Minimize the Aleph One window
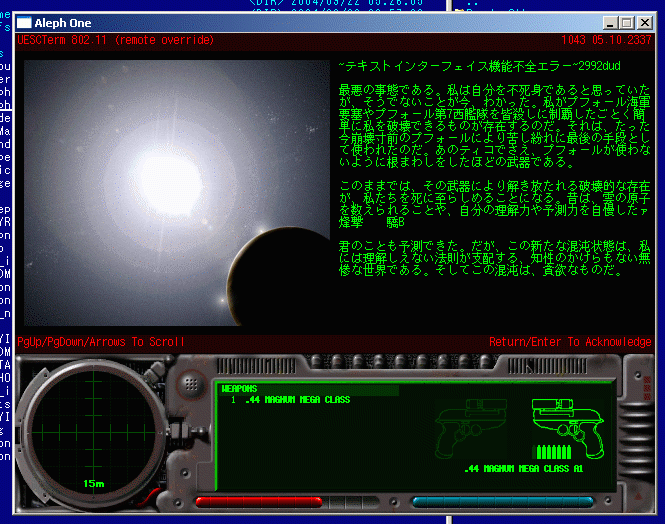This screenshot has width=665, height=524. [x=610, y=23]
